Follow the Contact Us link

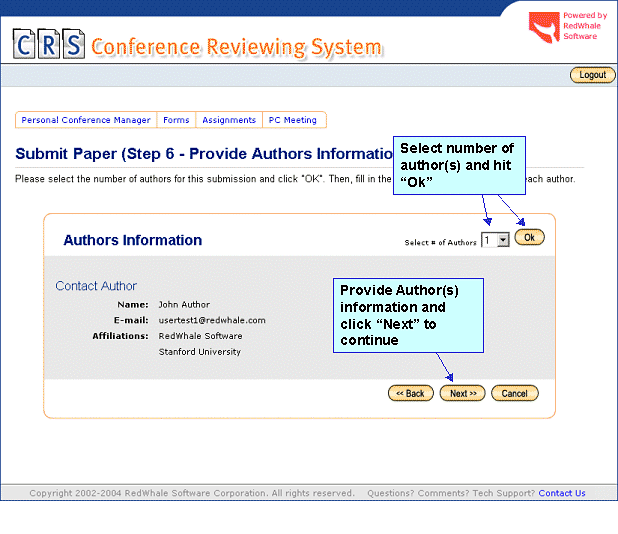pos(562,493)
